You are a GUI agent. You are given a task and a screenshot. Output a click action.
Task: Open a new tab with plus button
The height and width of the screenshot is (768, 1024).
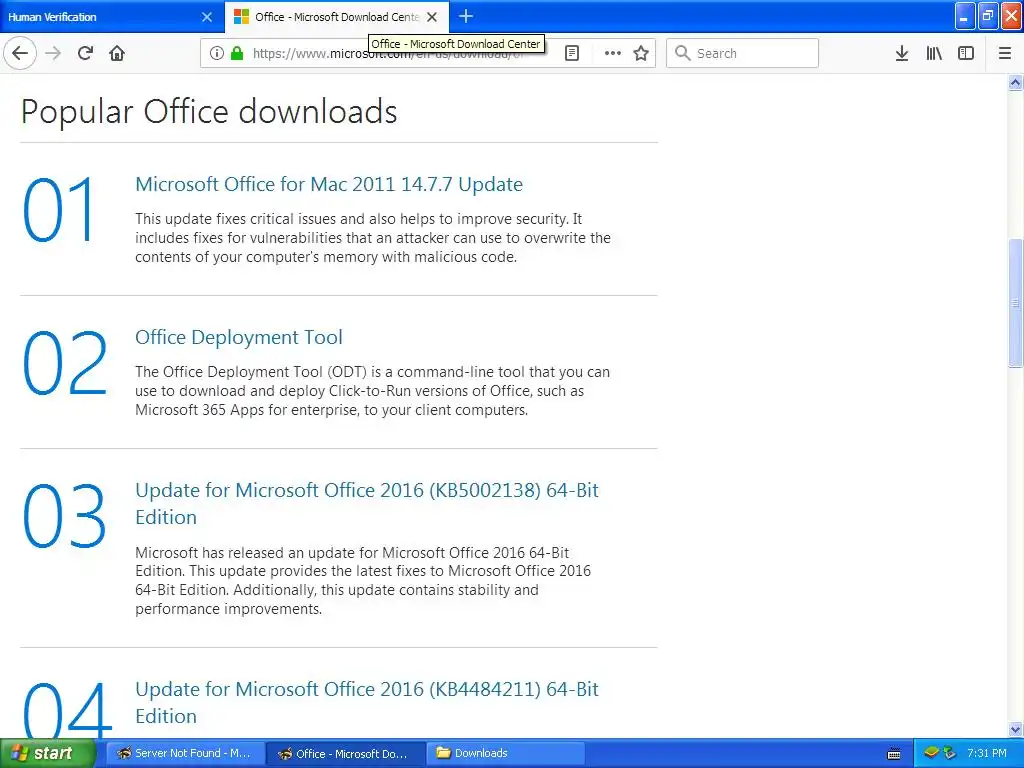click(466, 16)
